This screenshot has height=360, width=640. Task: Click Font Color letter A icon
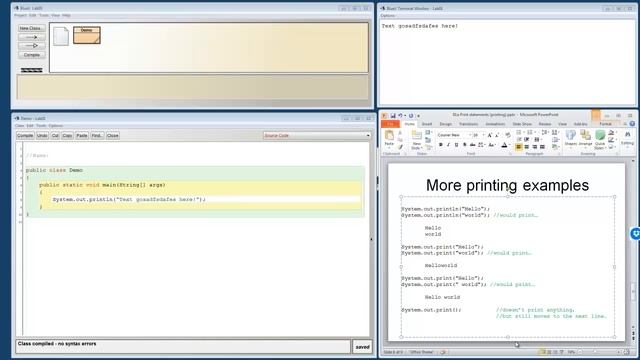(x=504, y=144)
